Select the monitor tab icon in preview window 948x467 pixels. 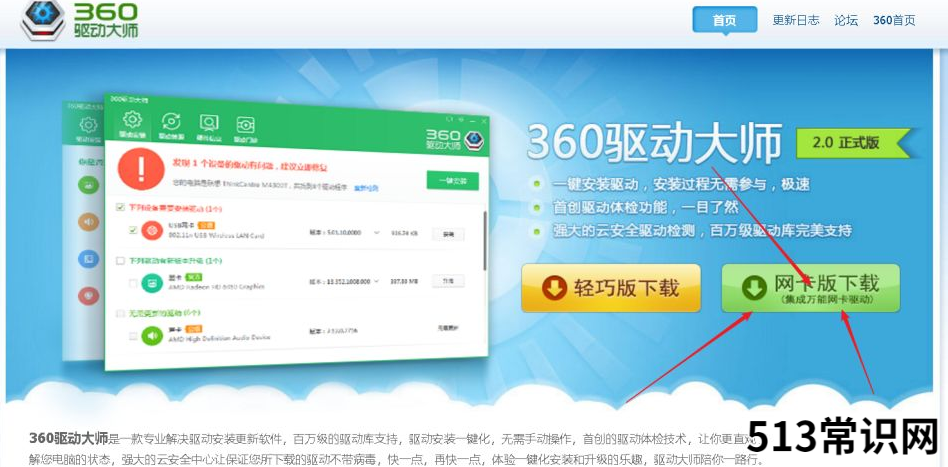coord(209,124)
